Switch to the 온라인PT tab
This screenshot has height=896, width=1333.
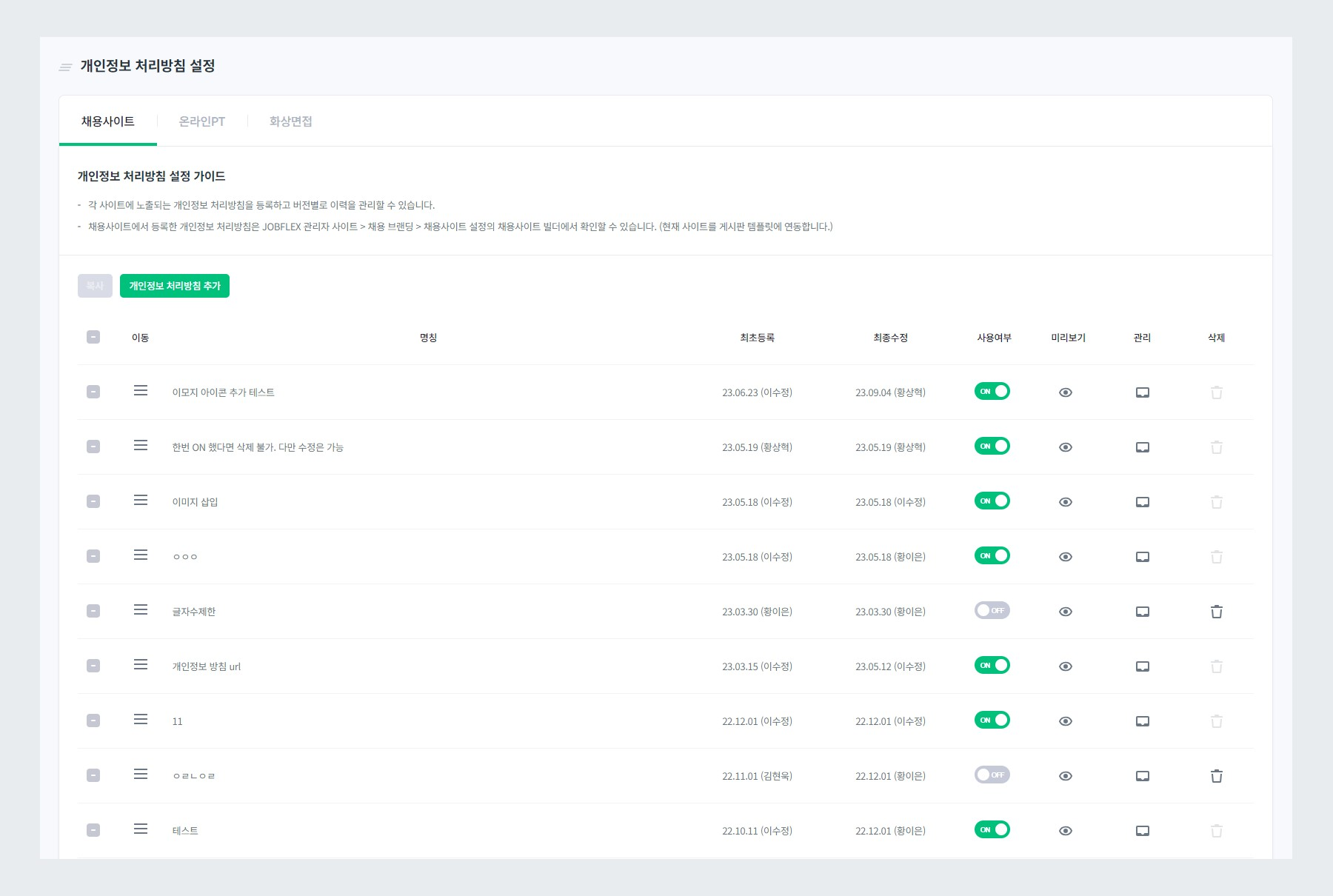[x=202, y=121]
